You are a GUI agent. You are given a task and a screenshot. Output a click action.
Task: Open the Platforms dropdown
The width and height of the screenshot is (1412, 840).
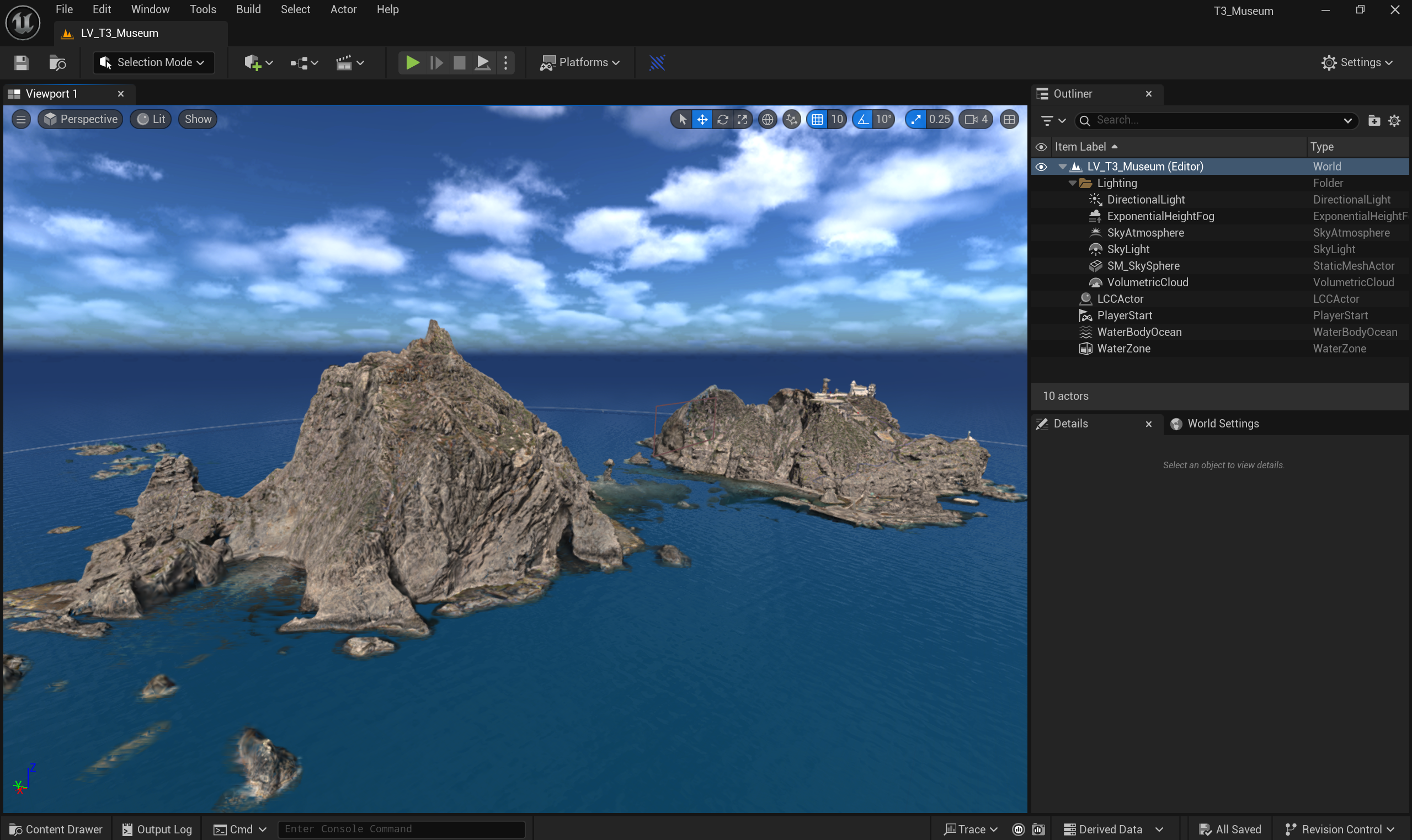click(580, 62)
